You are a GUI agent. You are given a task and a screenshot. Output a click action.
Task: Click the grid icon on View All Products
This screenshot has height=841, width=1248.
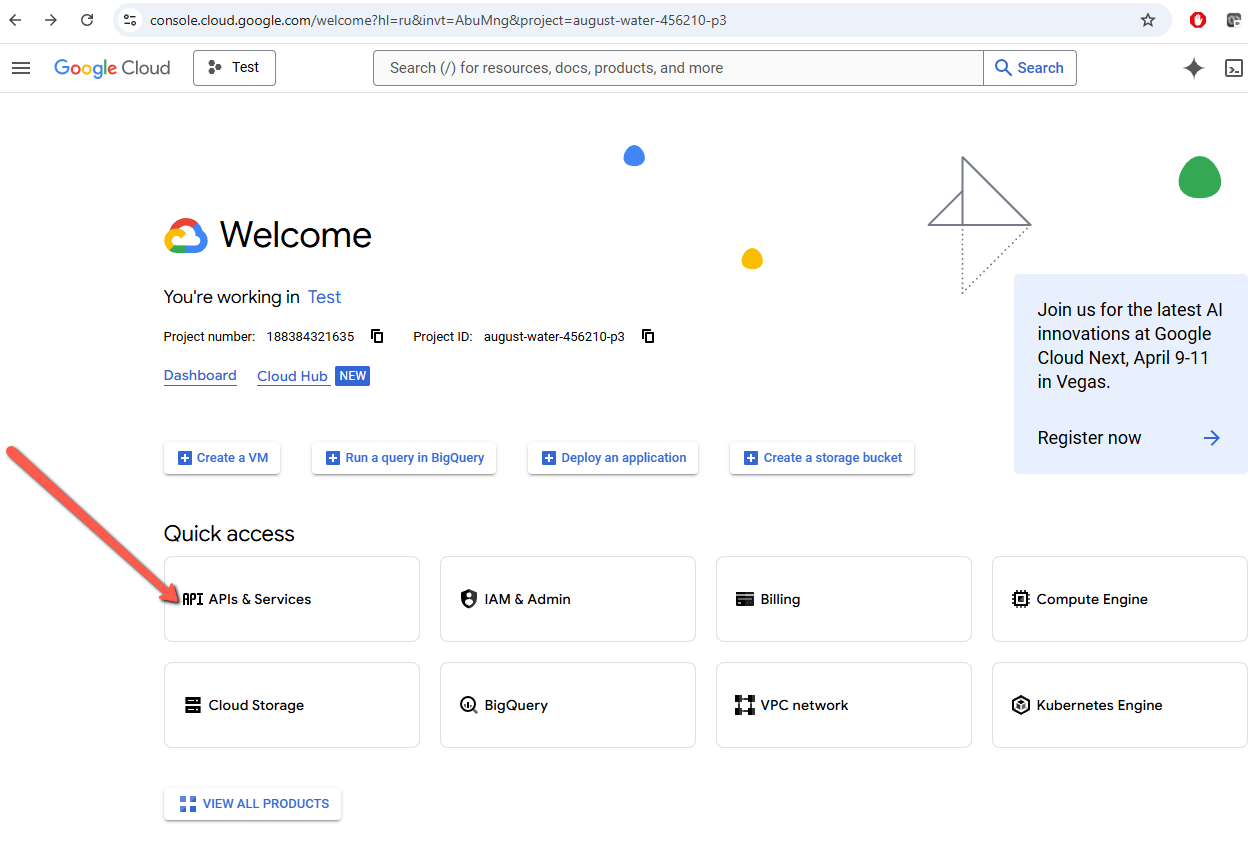[x=187, y=804]
